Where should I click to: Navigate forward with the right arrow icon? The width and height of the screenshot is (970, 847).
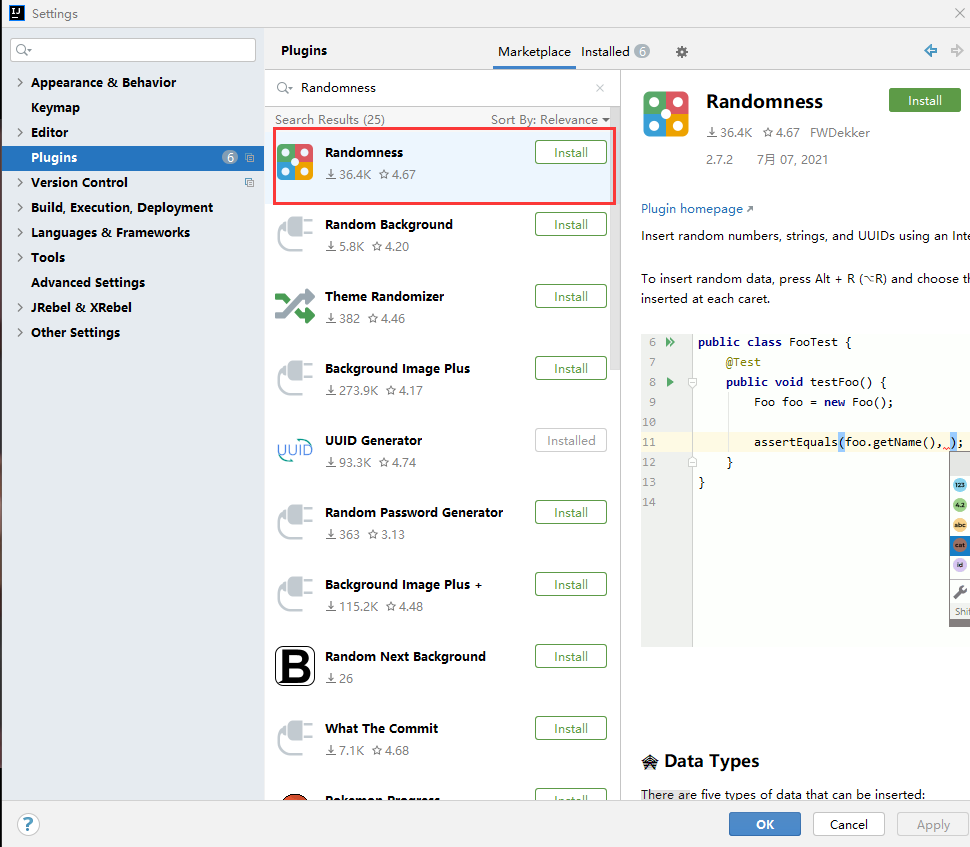coord(957,51)
